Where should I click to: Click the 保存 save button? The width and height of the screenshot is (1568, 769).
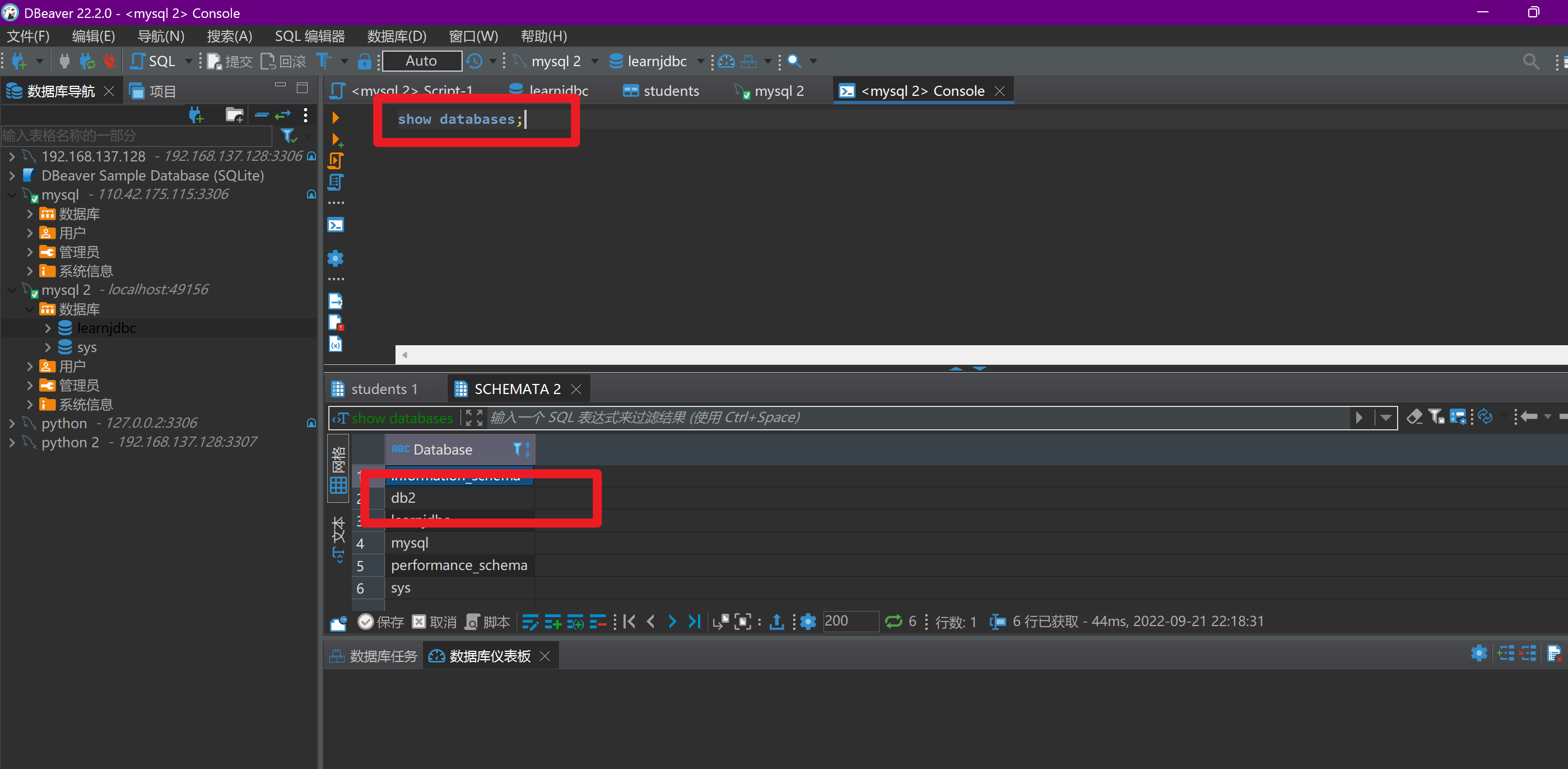click(381, 622)
